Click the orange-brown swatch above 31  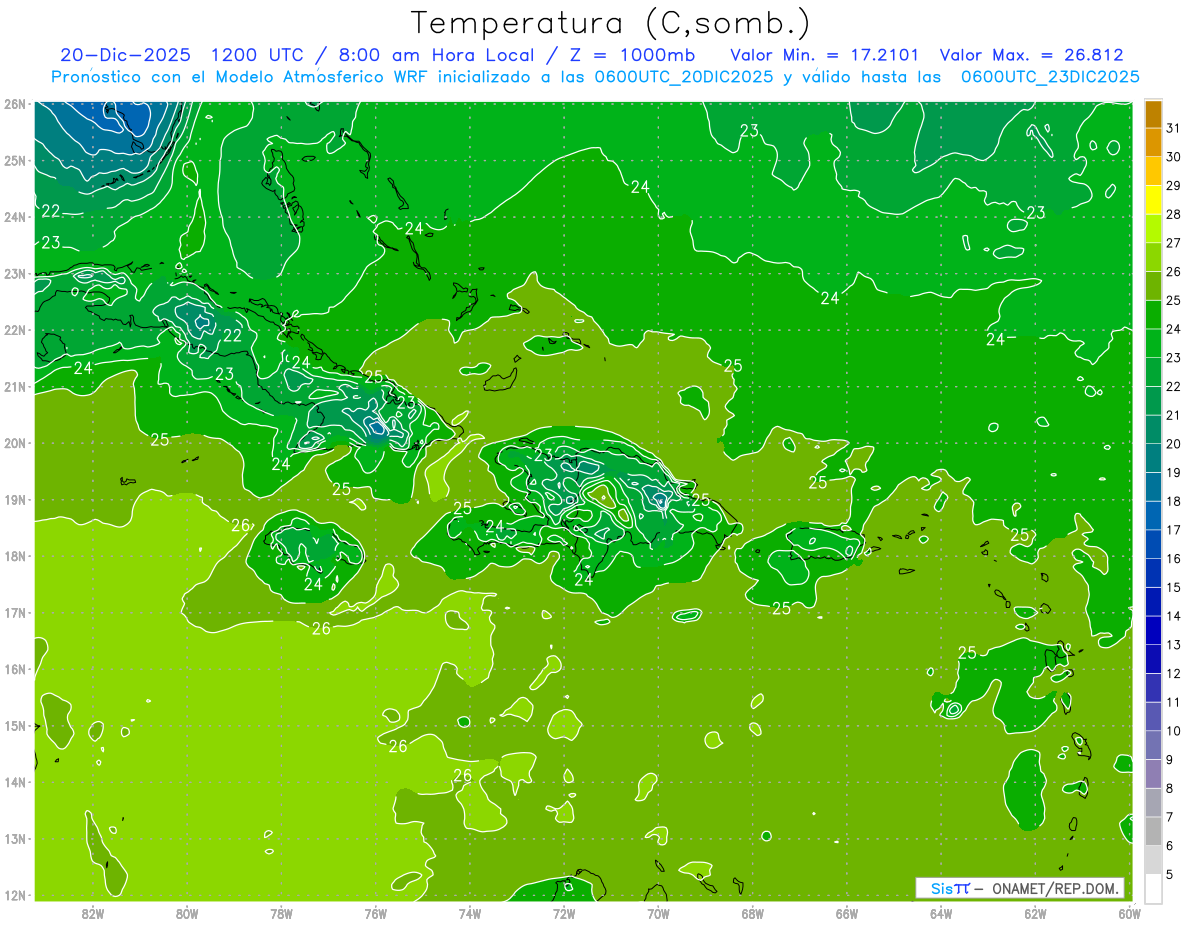1153,114
